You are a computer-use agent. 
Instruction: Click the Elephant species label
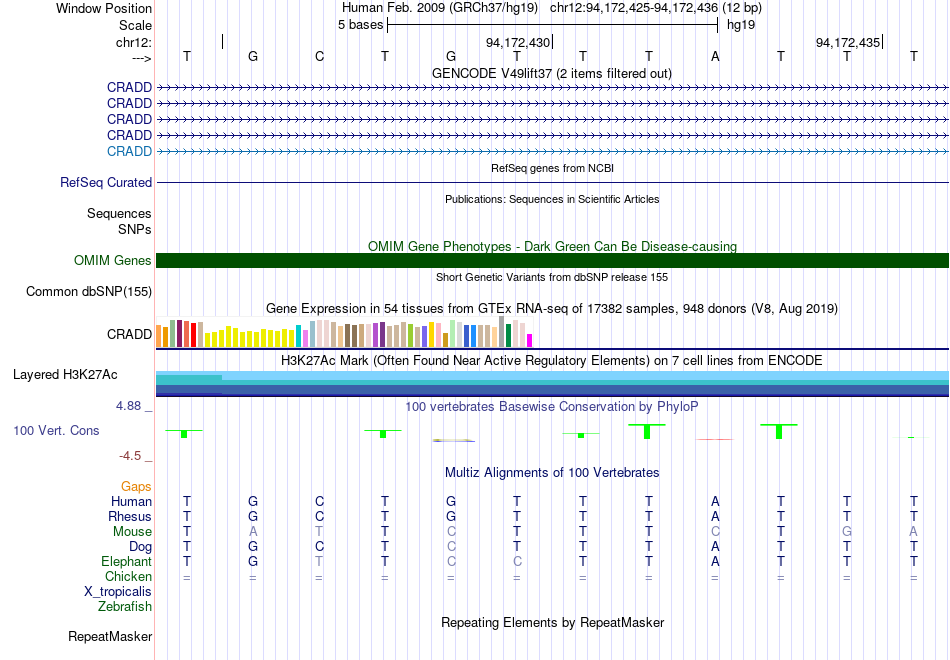point(126,562)
